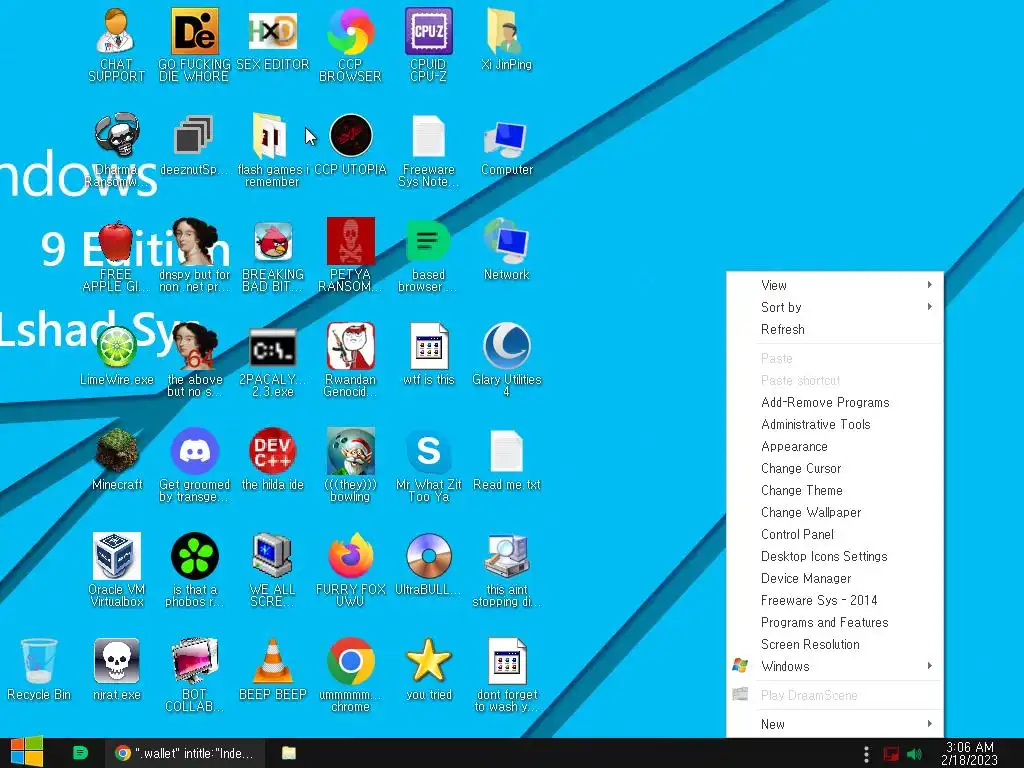Launch the CPUID CPU-Z icon
Screen dimensions: 1024x768
point(428,44)
